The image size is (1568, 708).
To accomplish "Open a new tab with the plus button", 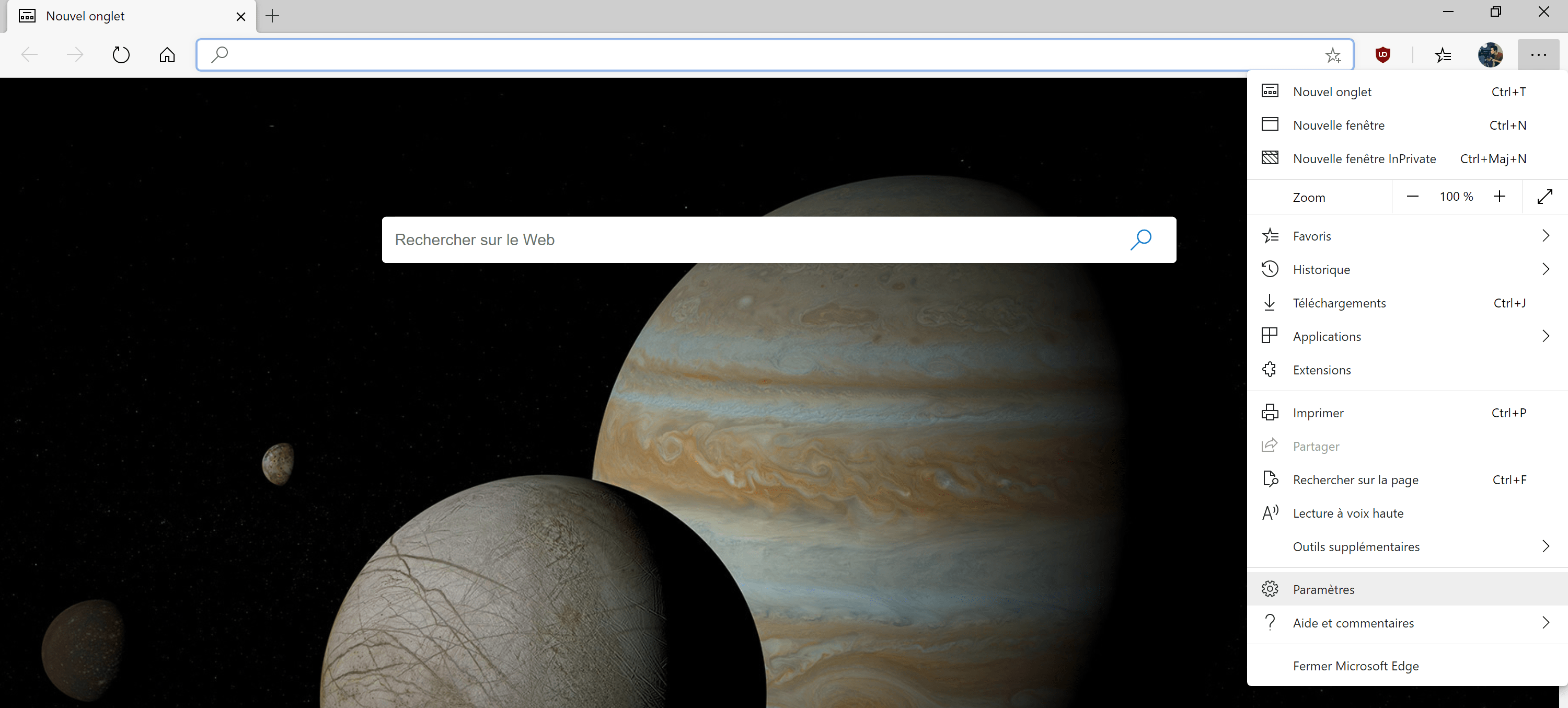I will coord(273,16).
